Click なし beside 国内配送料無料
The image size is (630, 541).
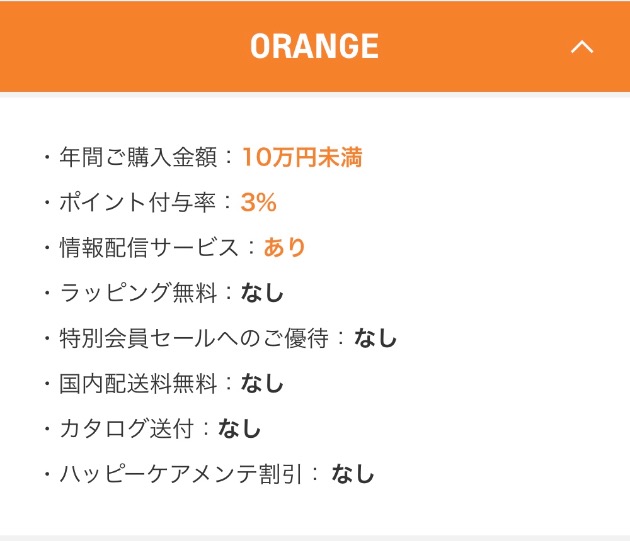[x=262, y=383]
